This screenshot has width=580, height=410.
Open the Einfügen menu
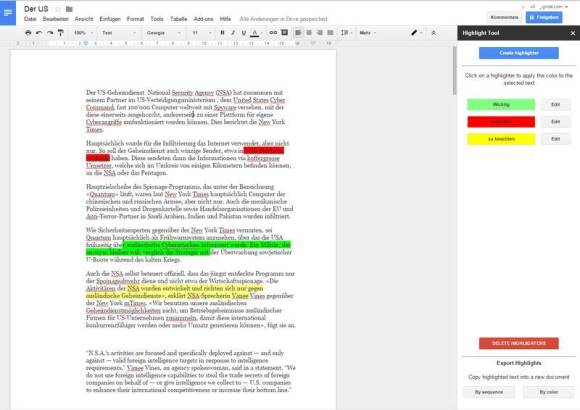click(110, 19)
